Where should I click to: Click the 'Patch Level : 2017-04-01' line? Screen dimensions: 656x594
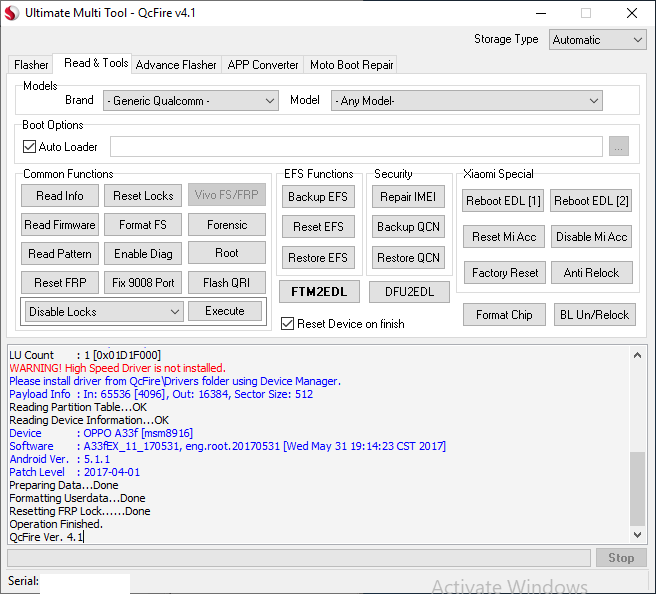point(74,472)
